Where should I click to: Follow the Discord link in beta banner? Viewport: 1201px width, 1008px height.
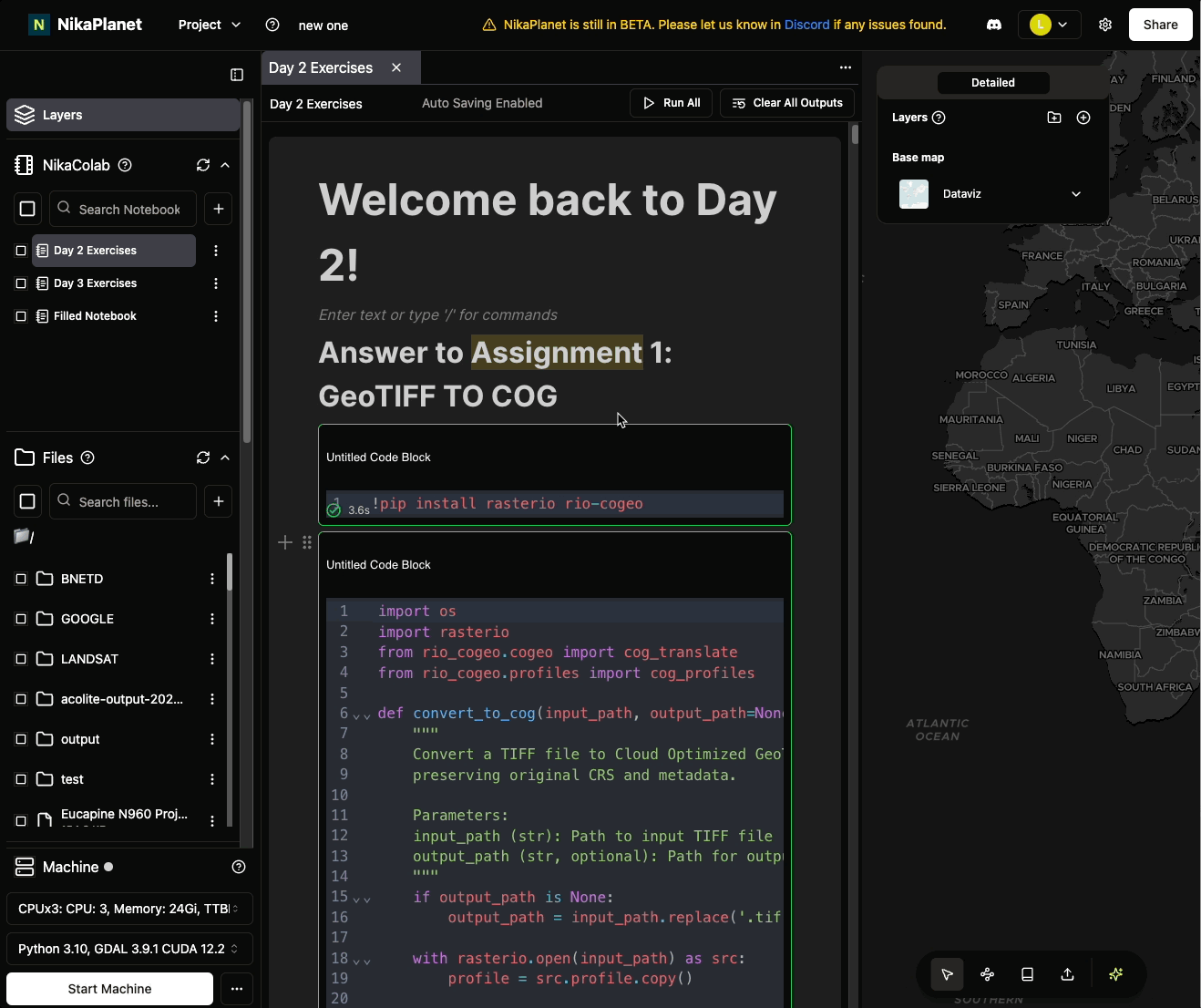tap(807, 25)
